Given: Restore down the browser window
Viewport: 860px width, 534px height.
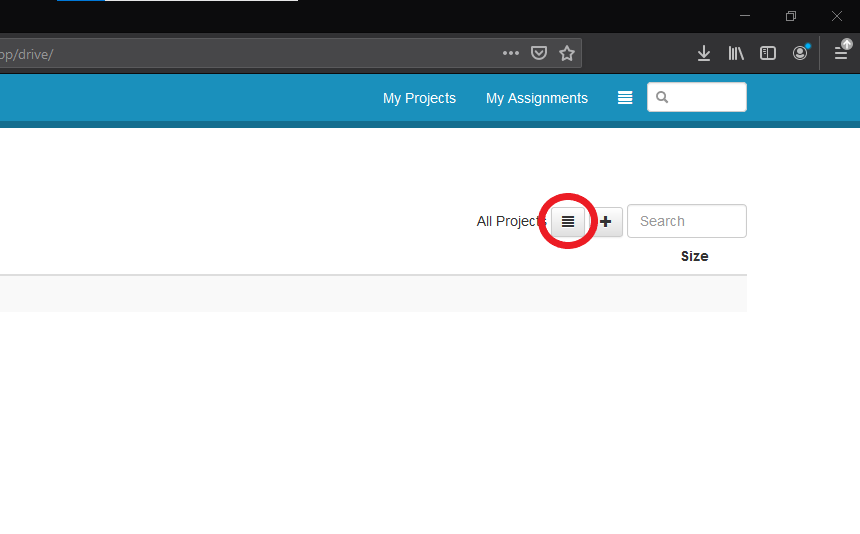Looking at the screenshot, I should [791, 16].
